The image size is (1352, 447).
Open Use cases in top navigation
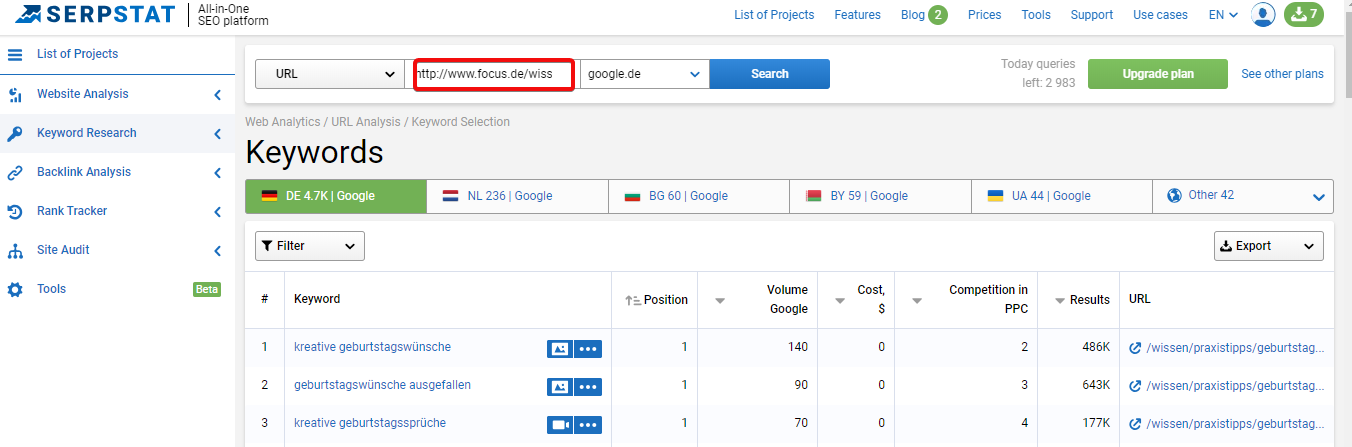click(x=1161, y=15)
